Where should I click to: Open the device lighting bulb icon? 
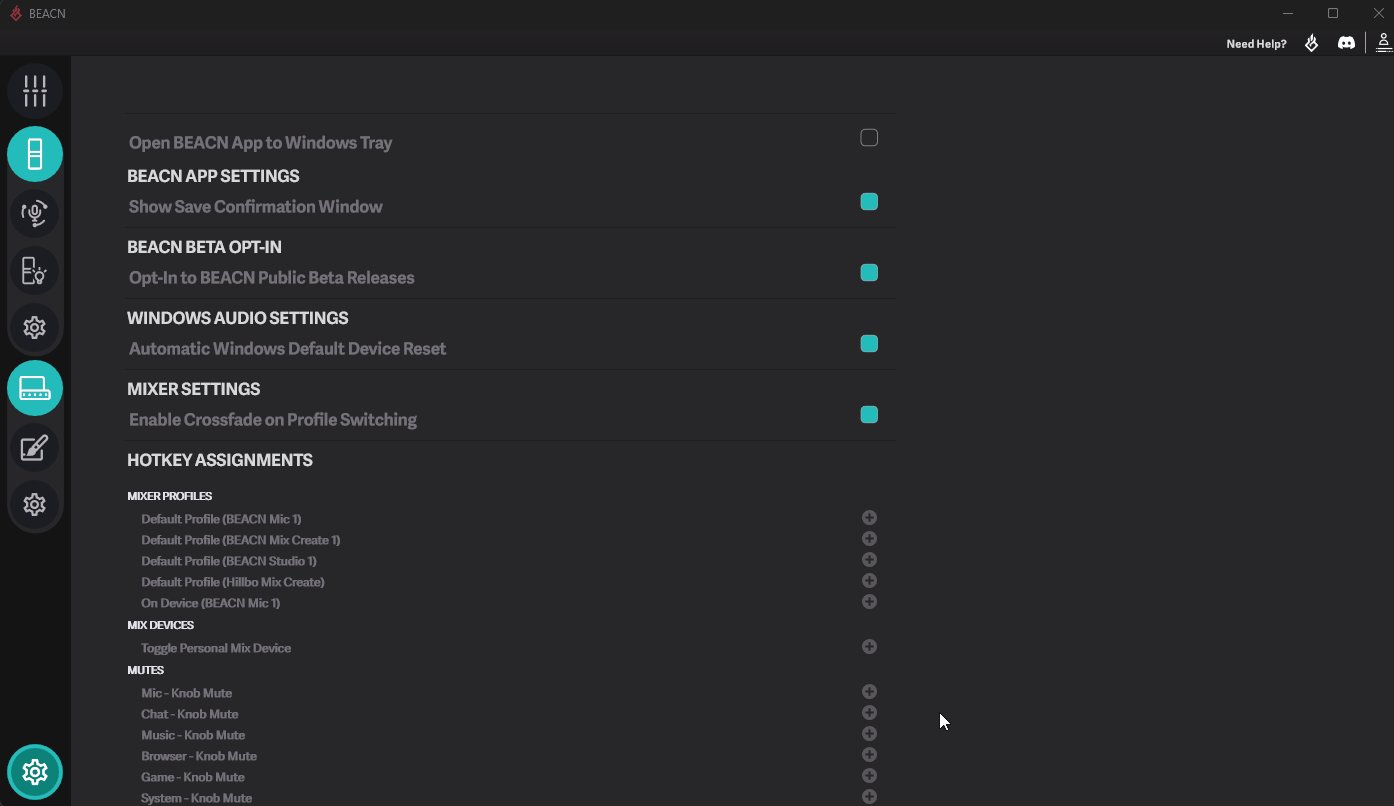tap(35, 271)
